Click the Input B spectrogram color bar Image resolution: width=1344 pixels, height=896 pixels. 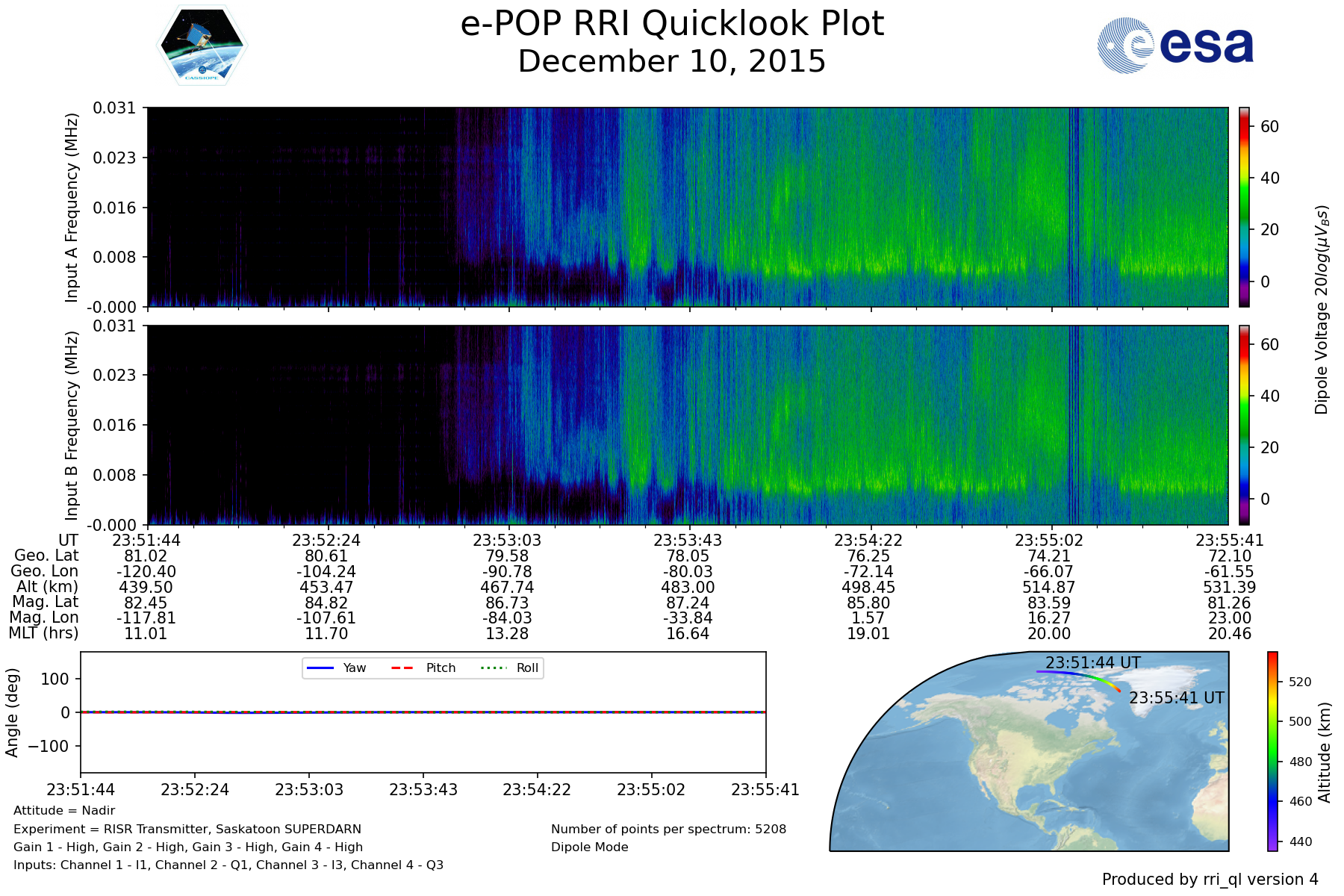(x=1244, y=425)
